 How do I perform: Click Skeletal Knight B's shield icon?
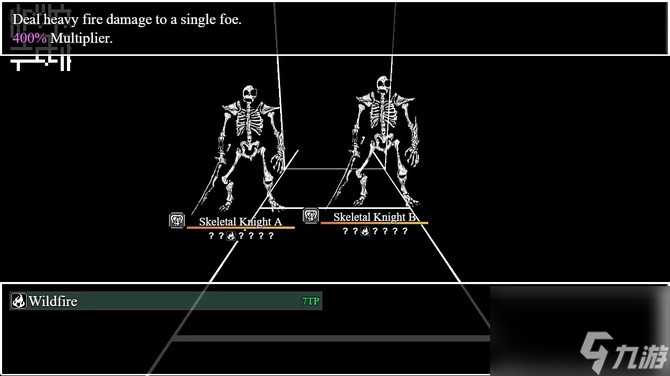311,216
